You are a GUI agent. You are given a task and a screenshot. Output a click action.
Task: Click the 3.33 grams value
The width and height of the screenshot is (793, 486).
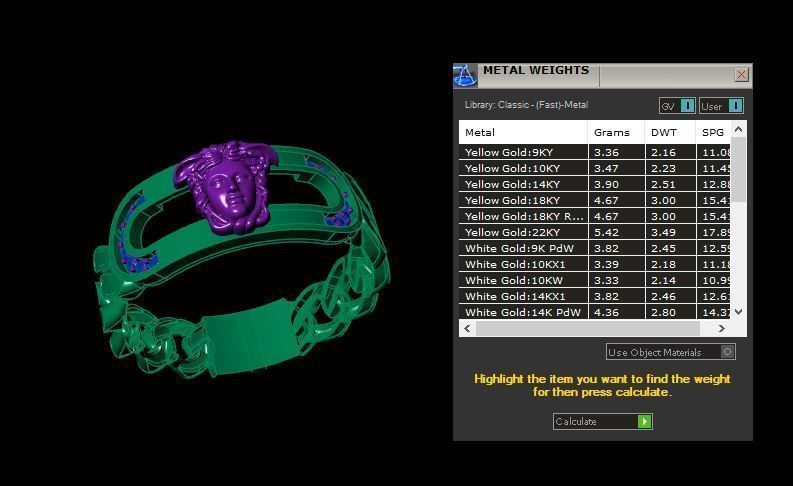606,281
